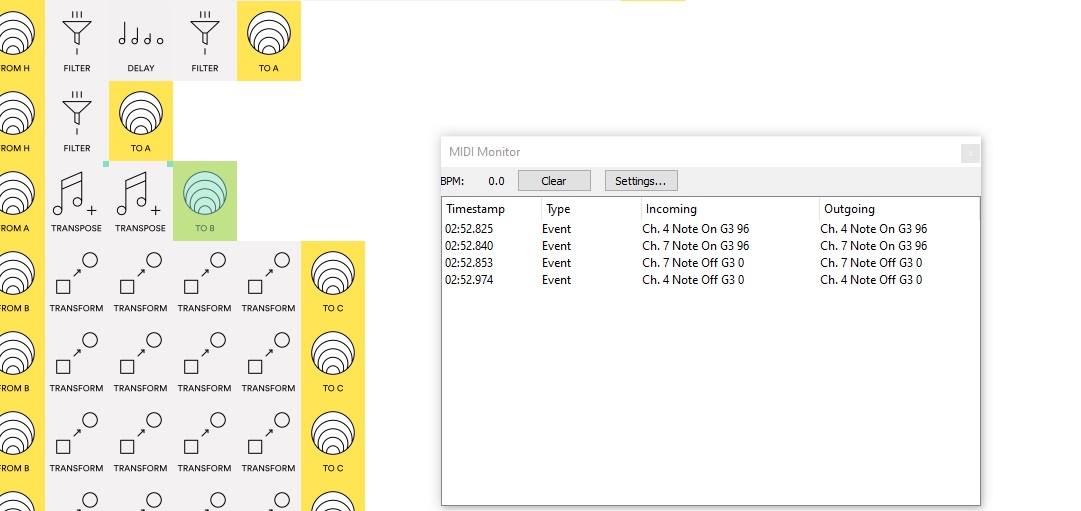Select second TRANSFORM pipe in the third TRANSFORM row
Image resolution: width=1081 pixels, height=511 pixels.
coord(141,441)
